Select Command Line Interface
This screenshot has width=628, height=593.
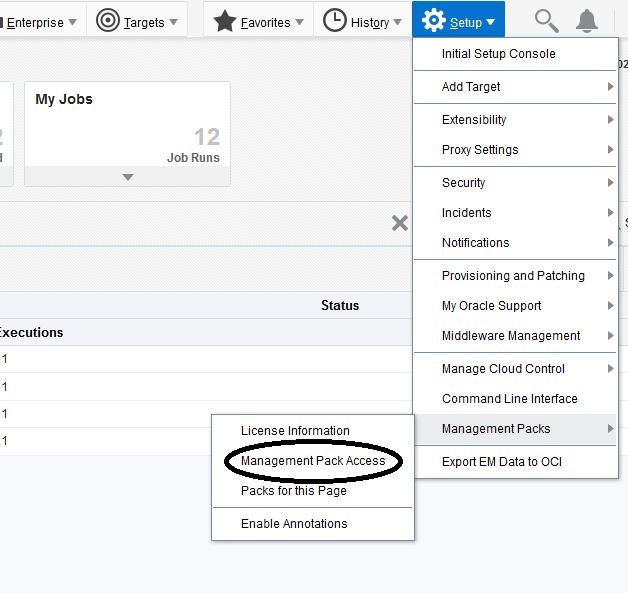515,398
